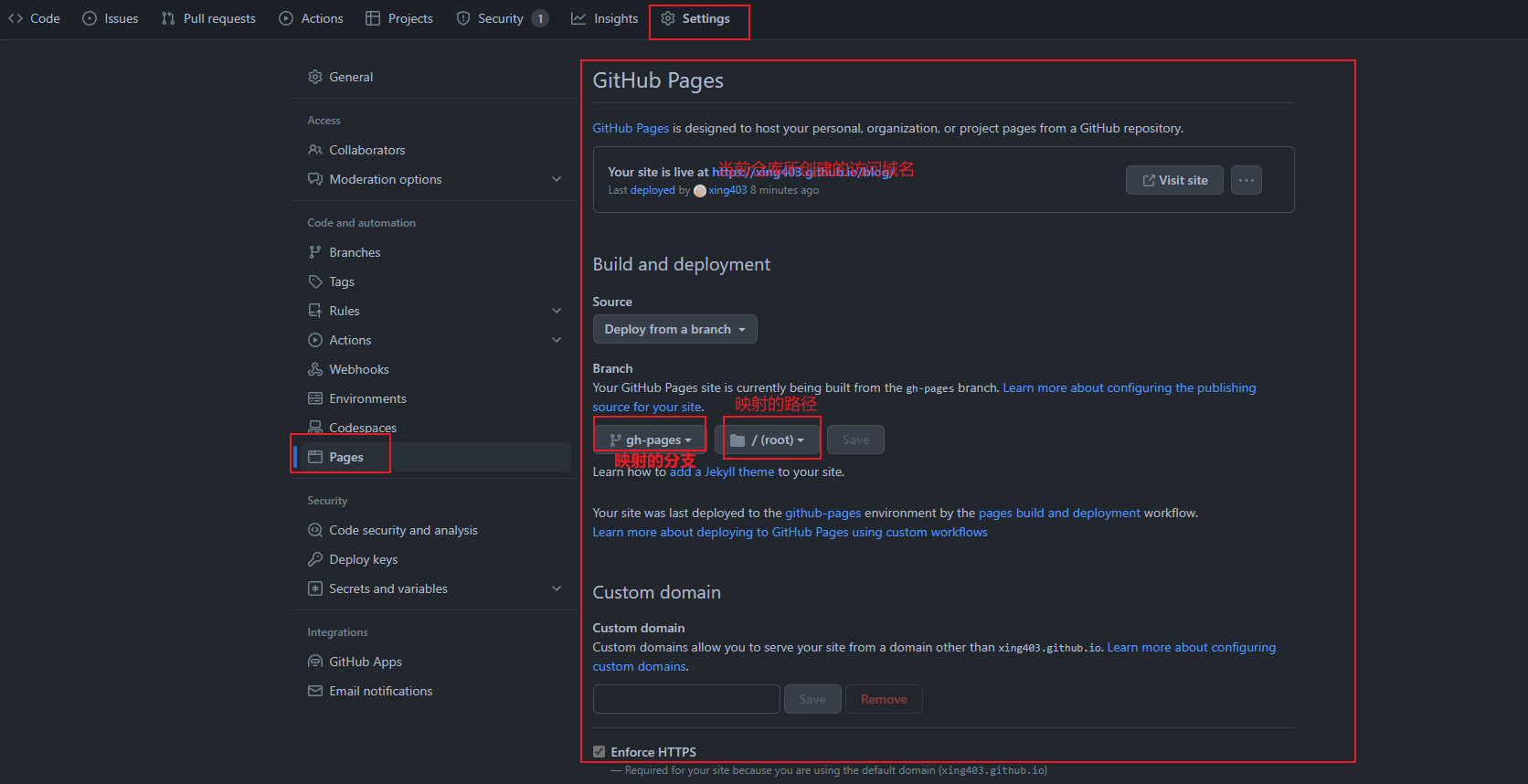Click the red Remove button

click(884, 699)
